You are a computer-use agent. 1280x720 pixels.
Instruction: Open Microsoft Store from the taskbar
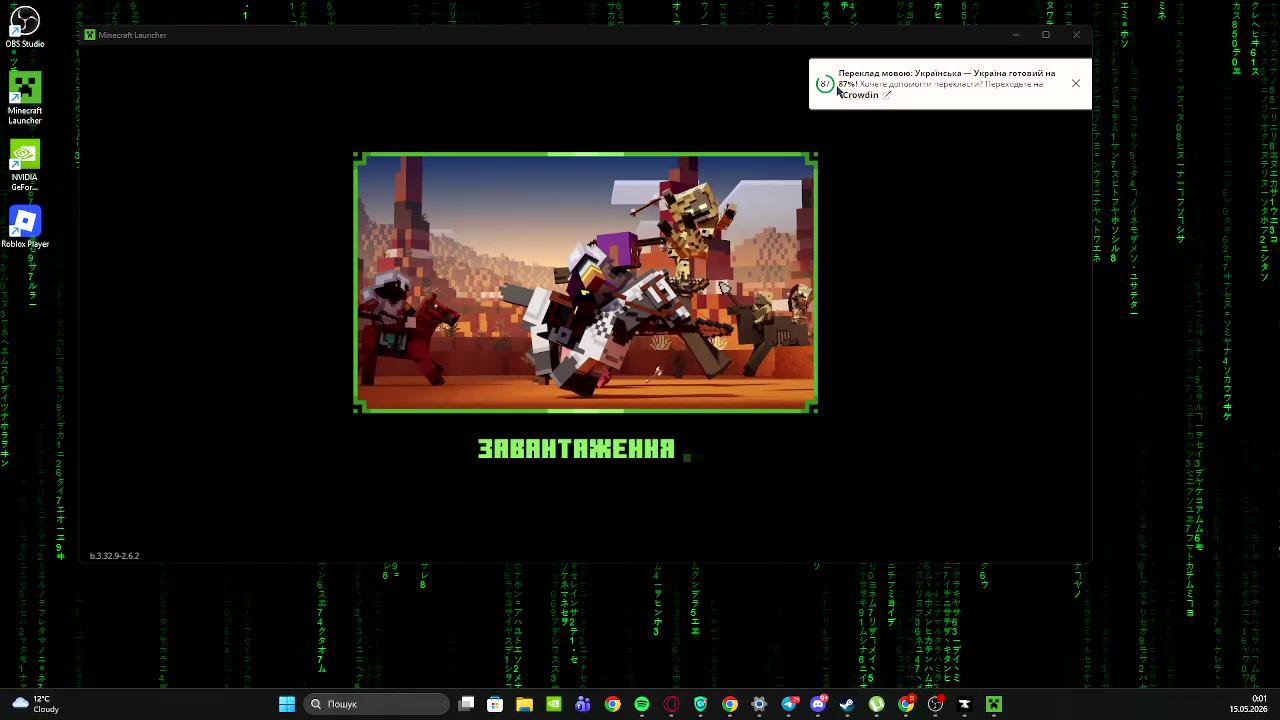(x=495, y=704)
